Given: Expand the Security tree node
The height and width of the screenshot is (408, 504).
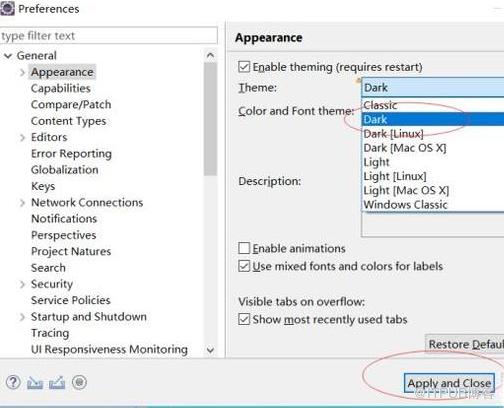Looking at the screenshot, I should [22, 284].
